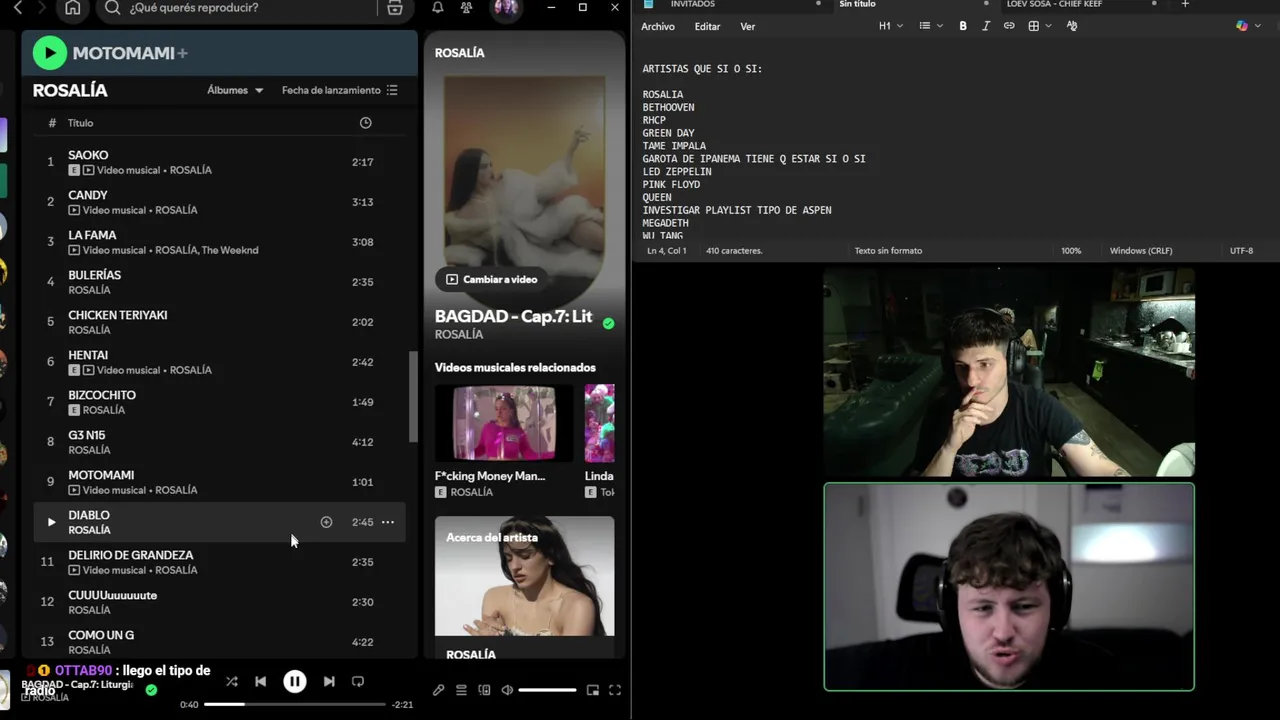Image resolution: width=1280 pixels, height=720 pixels.
Task: Toggle repeat mode
Action: (x=358, y=681)
